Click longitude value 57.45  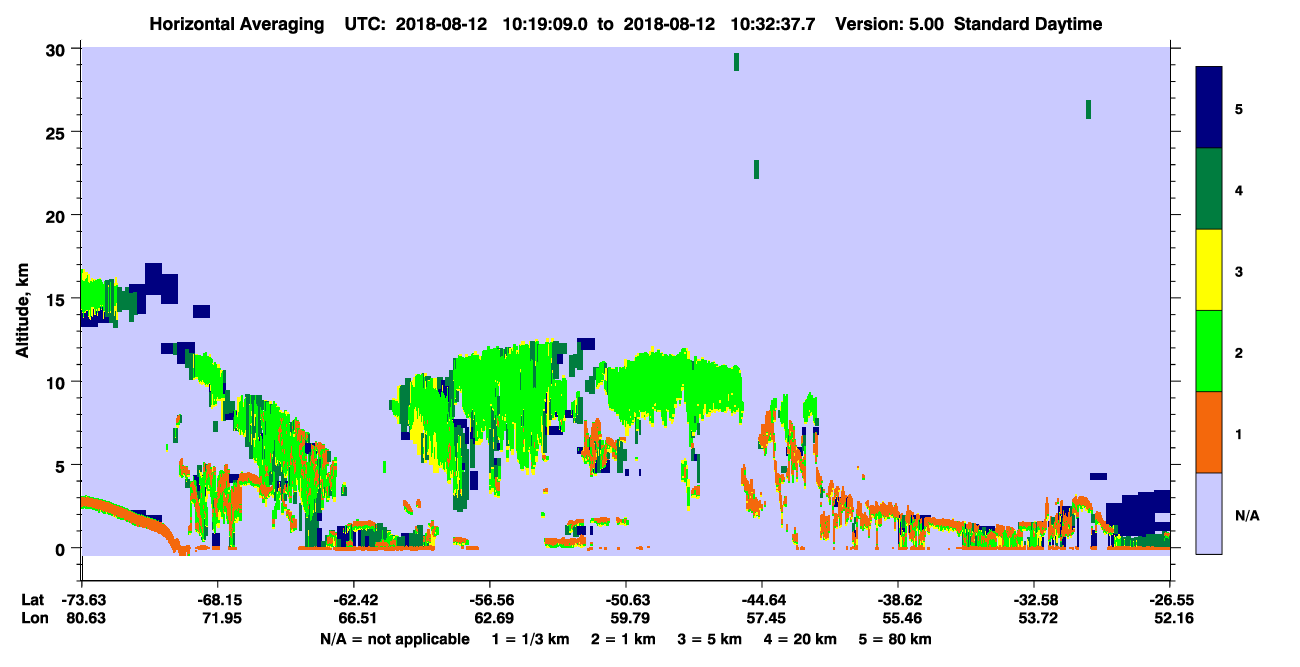[x=765, y=618]
